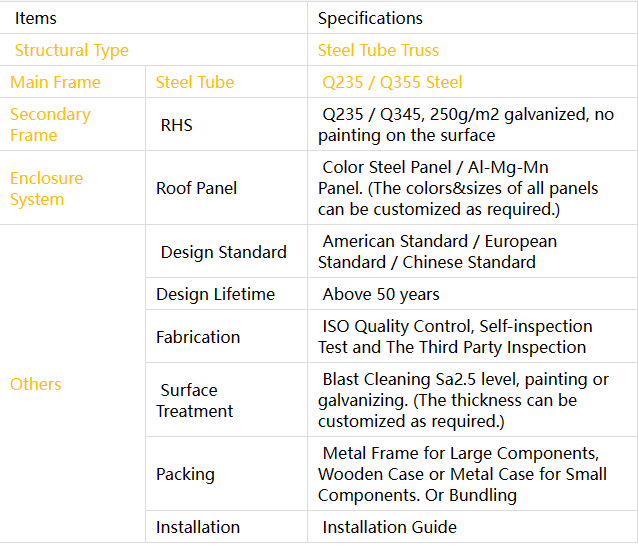Click the Q235 / Q355 Steel value
Screen dimensions: 638x546
[x=392, y=82]
